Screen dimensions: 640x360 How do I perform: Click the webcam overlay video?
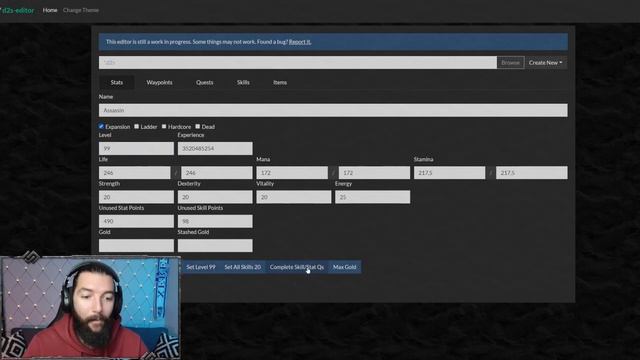[x=90, y=308]
